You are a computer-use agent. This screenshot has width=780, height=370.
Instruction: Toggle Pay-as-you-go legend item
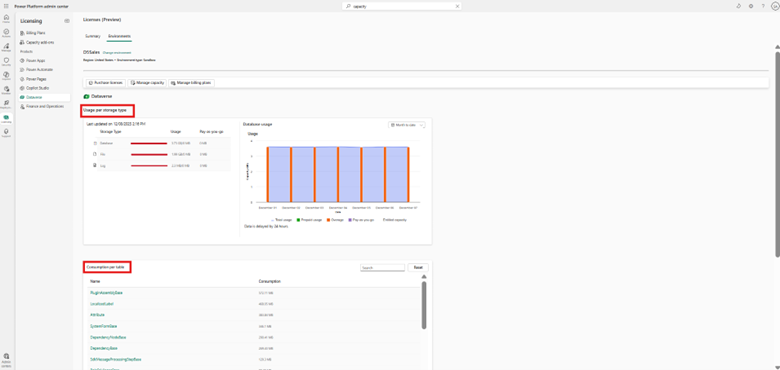[362, 219]
